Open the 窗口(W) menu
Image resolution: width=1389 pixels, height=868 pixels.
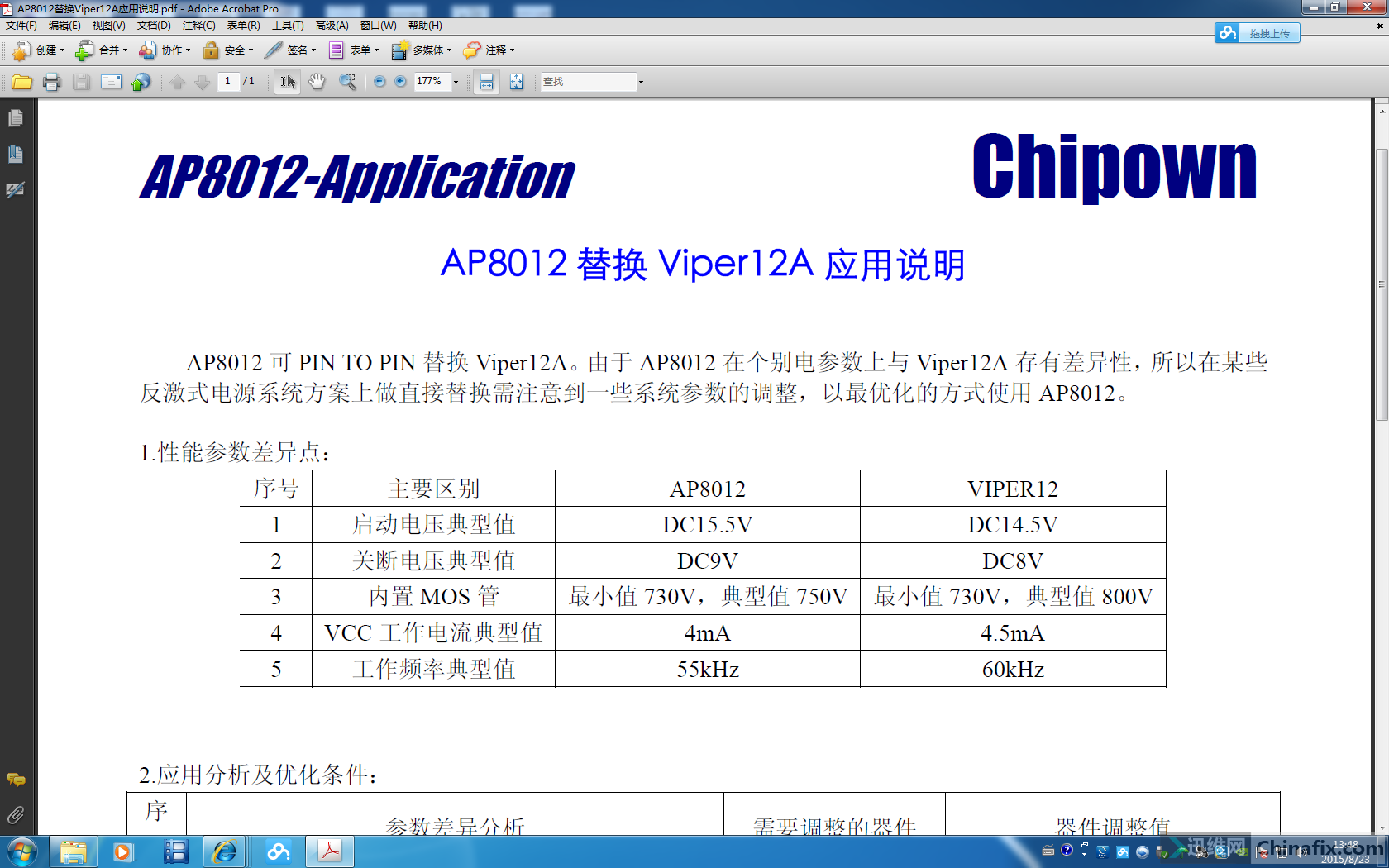378,26
